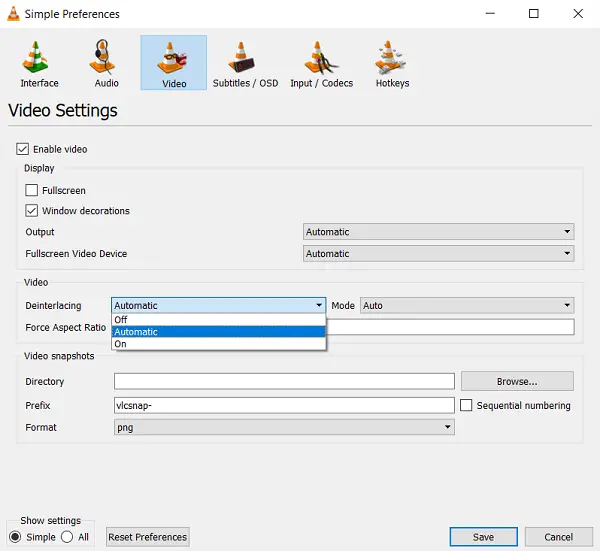Choose Off in Deinterlacing list
600x551 pixels.
(218, 320)
